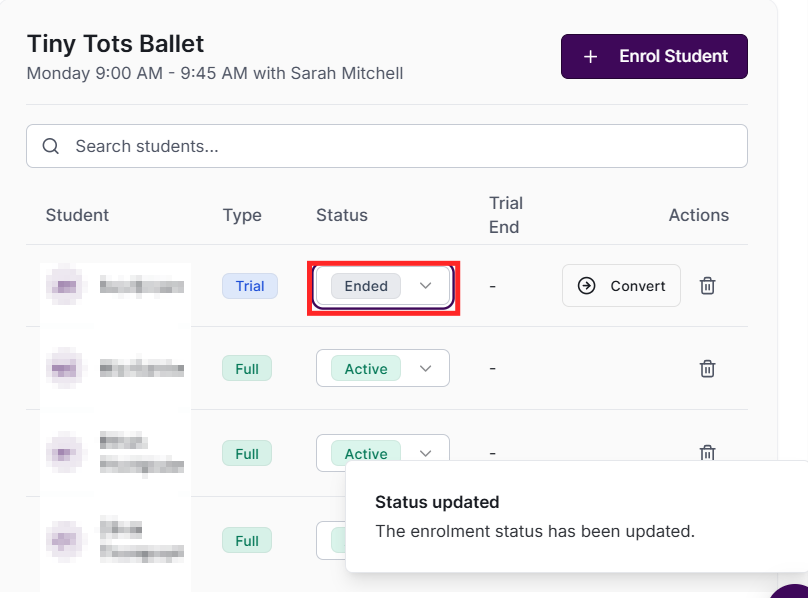
Task: Click the trash icon in the third student row
Action: 707,452
